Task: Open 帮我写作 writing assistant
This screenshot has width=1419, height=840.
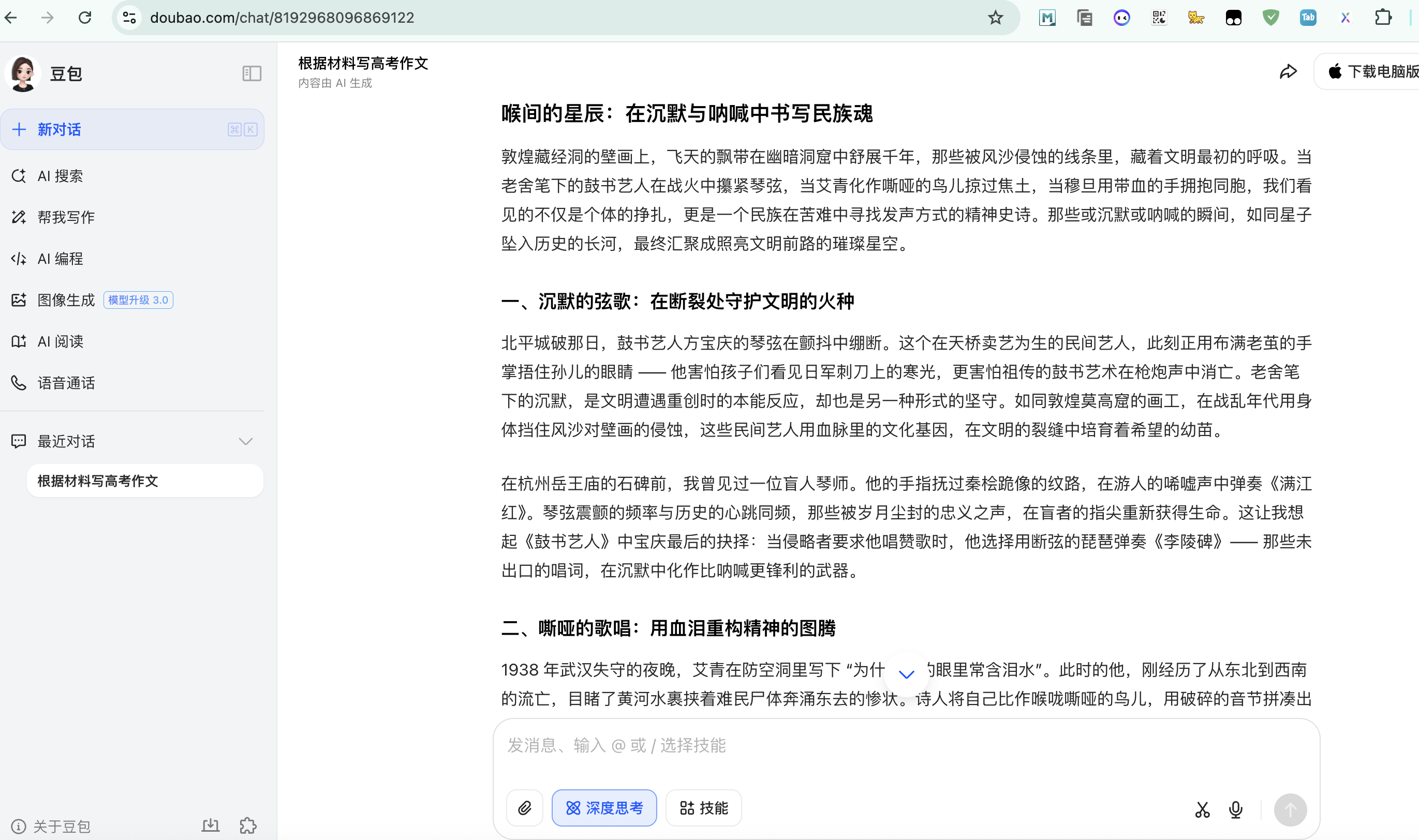Action: 66,217
